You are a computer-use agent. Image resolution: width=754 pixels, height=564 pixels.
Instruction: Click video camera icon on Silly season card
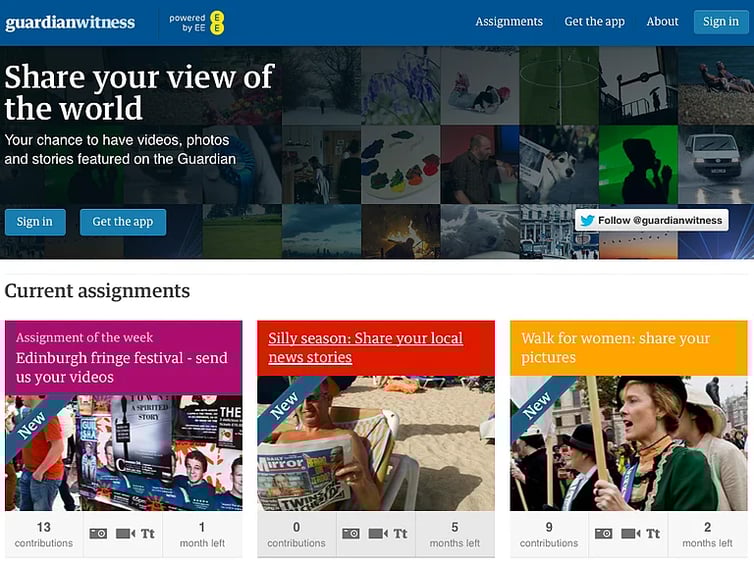[x=378, y=534]
